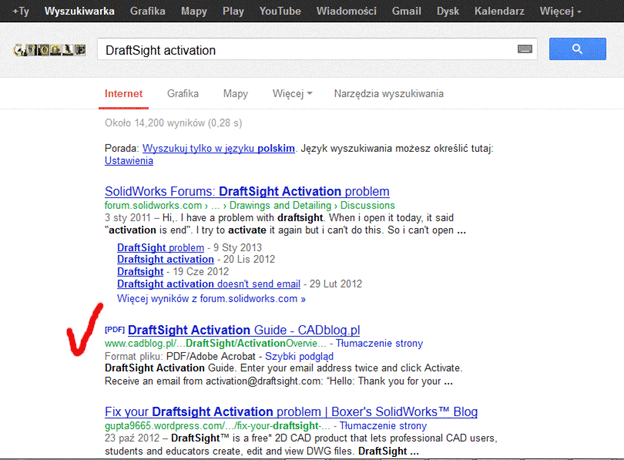Click the Szybki podgląd quick view link

pos(299,356)
